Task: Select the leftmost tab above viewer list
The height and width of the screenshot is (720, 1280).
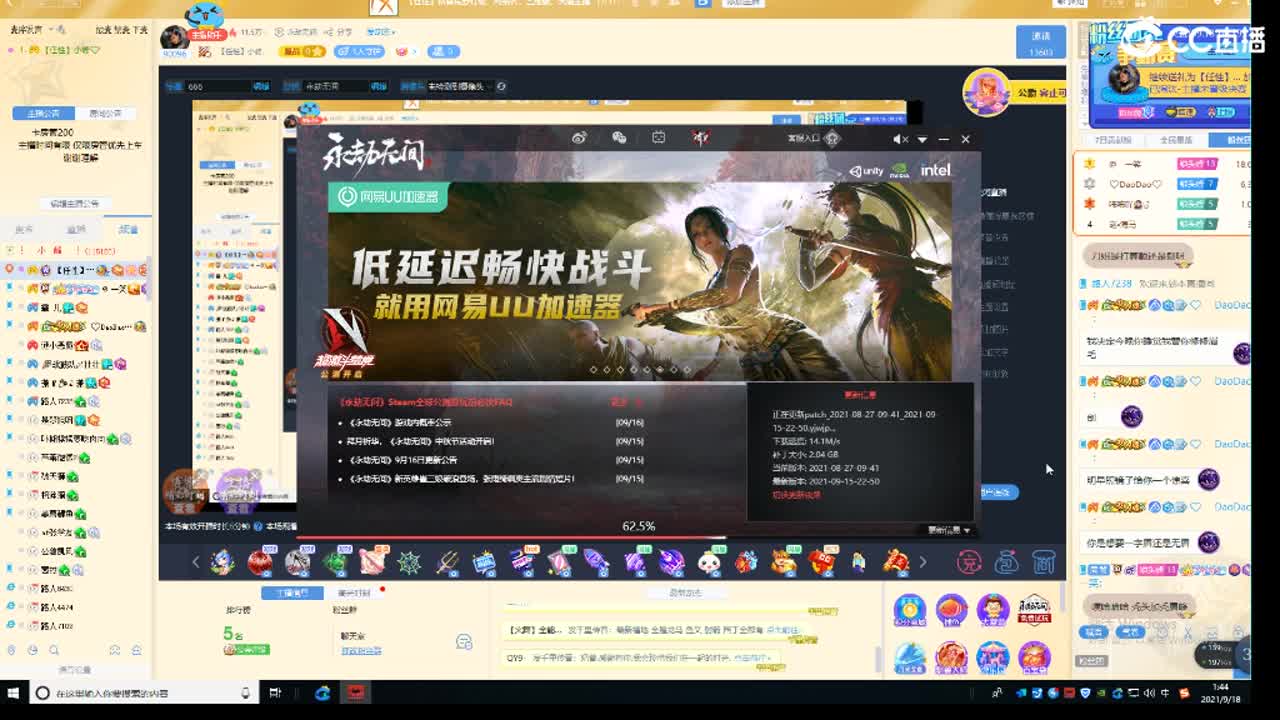Action: click(24, 230)
